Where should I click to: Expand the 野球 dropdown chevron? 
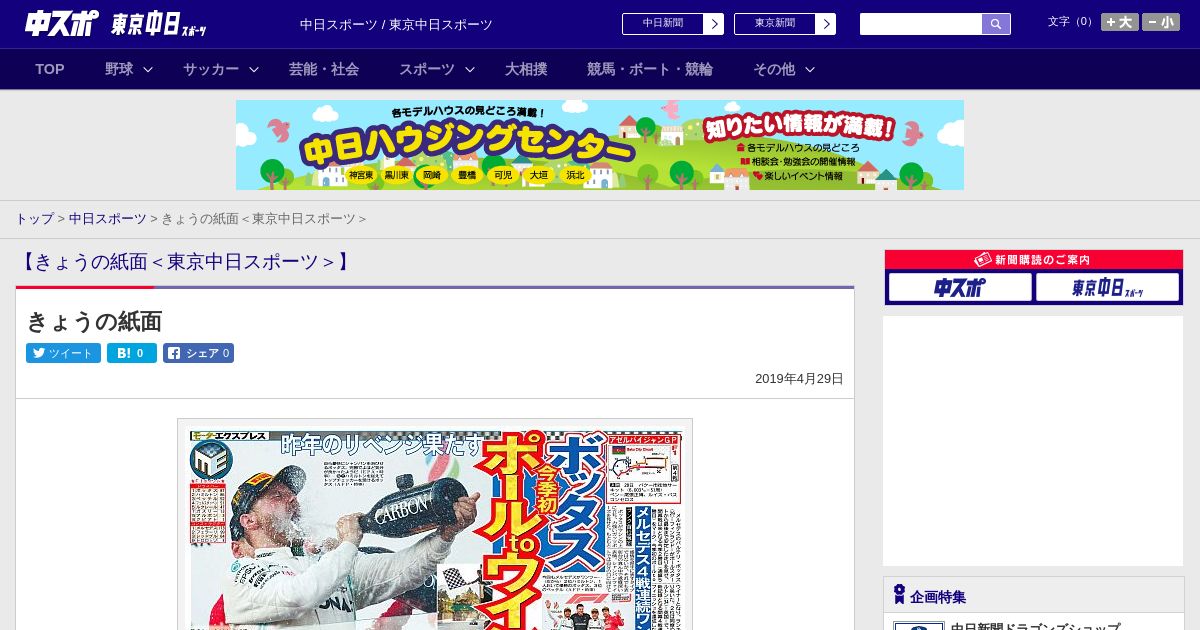pyautogui.click(x=148, y=69)
